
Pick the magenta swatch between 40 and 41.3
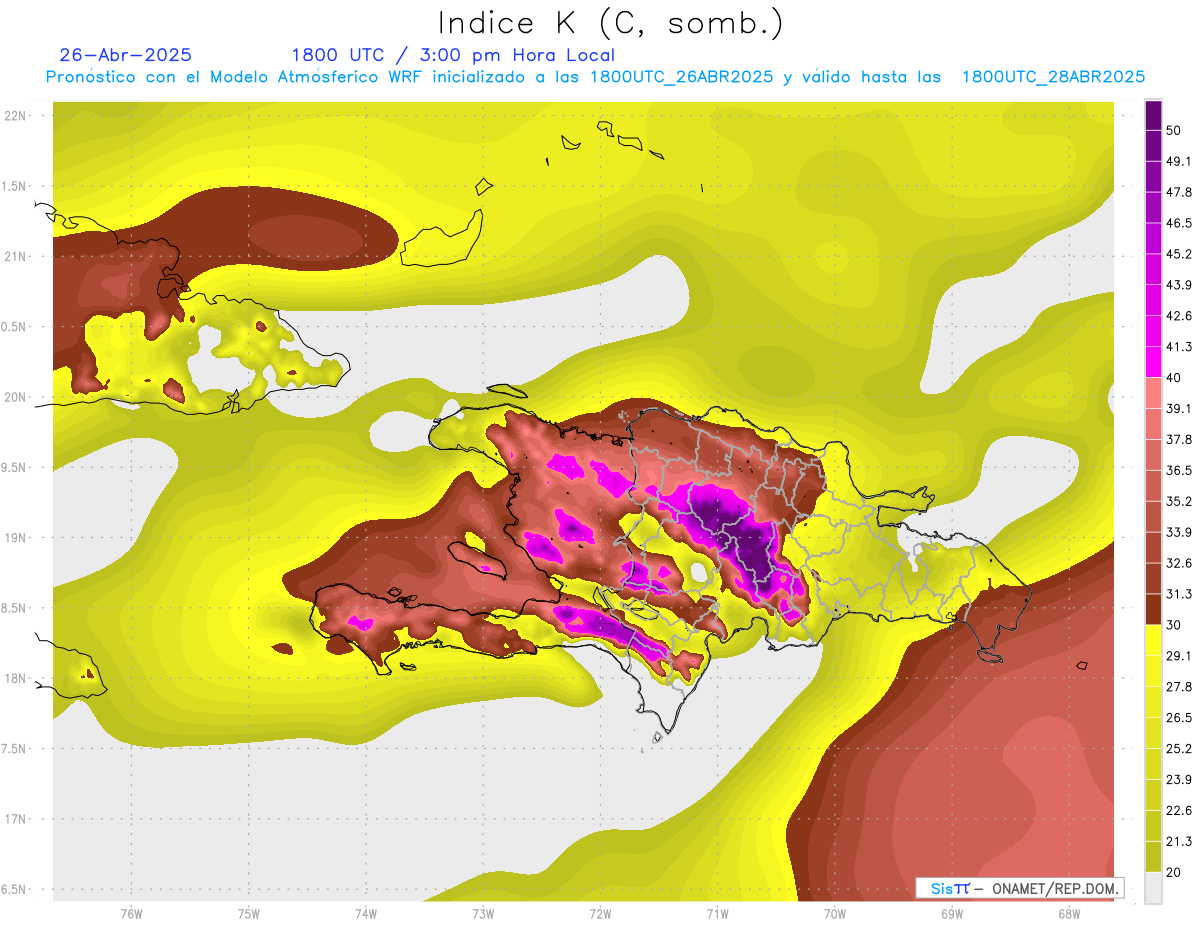pyautogui.click(x=1153, y=362)
